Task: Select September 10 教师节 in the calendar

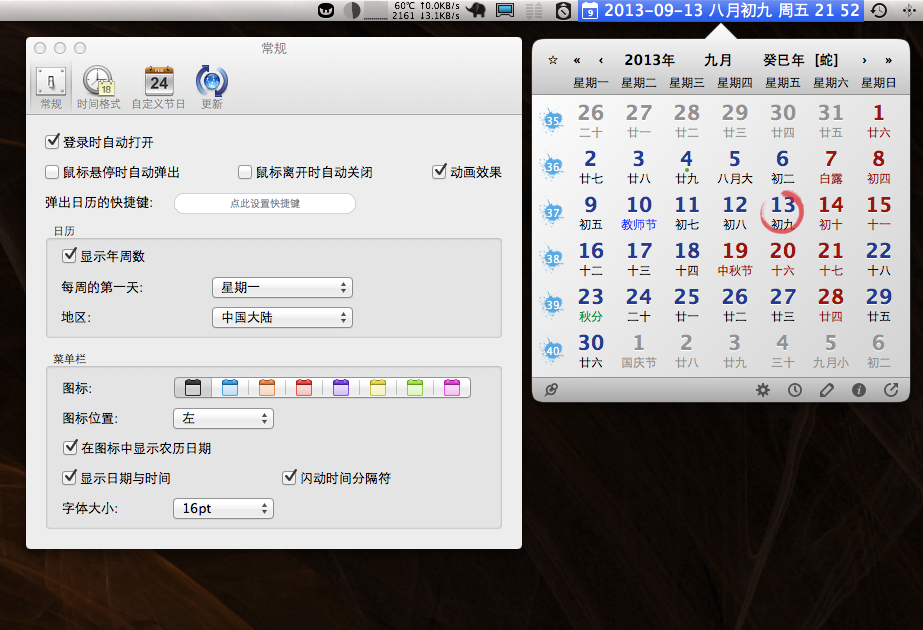Action: 639,213
